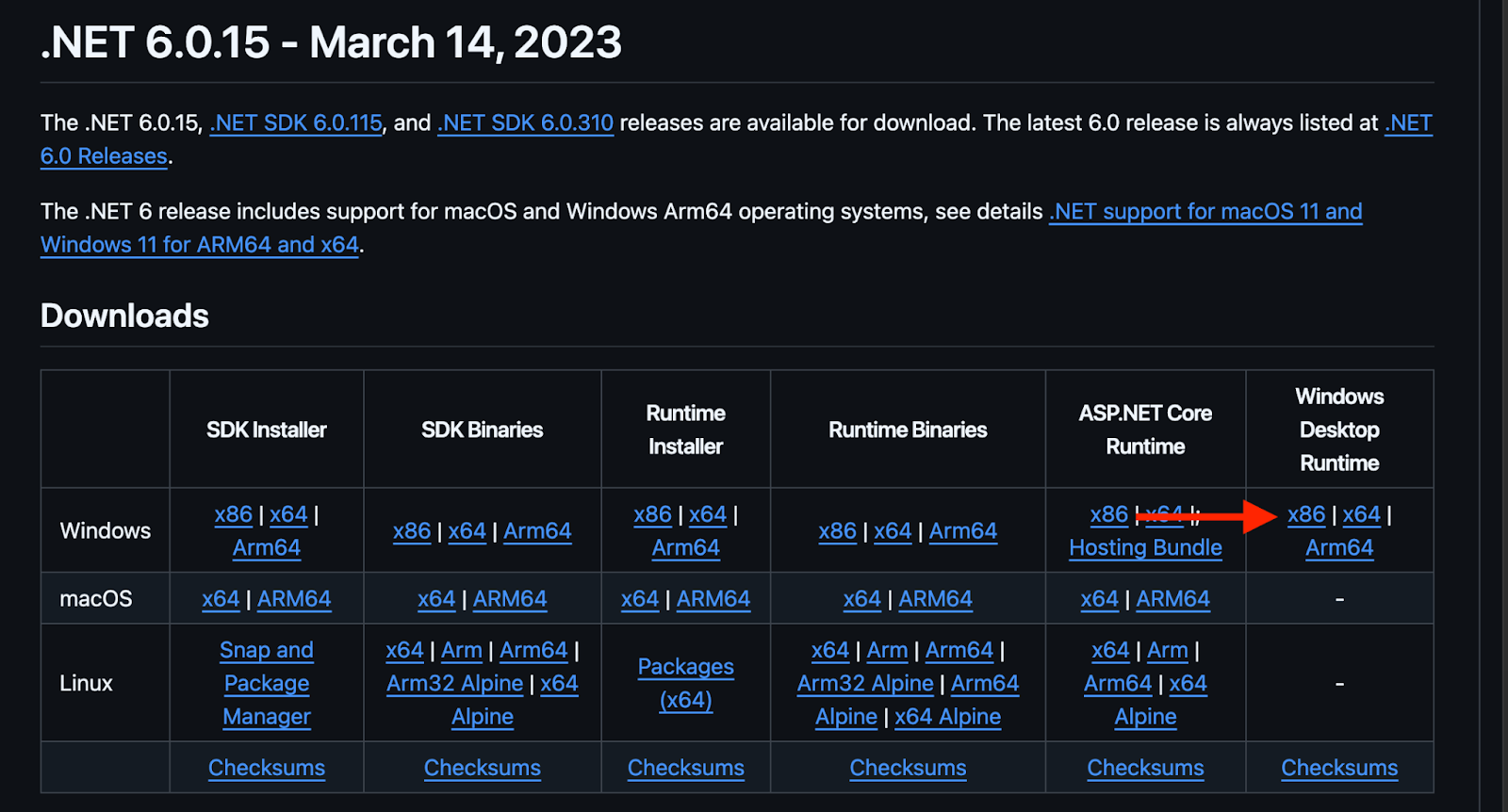Click Windows SDK Installer Arm64 link
1508x812 pixels.
(267, 547)
